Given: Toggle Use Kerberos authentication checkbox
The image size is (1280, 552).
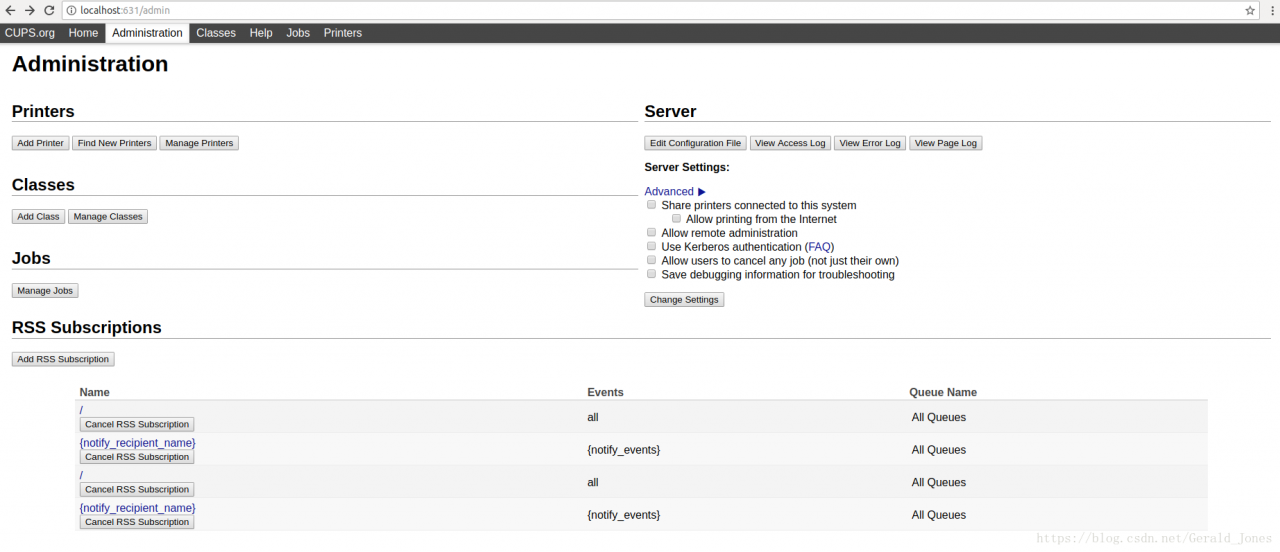Looking at the screenshot, I should click(651, 246).
